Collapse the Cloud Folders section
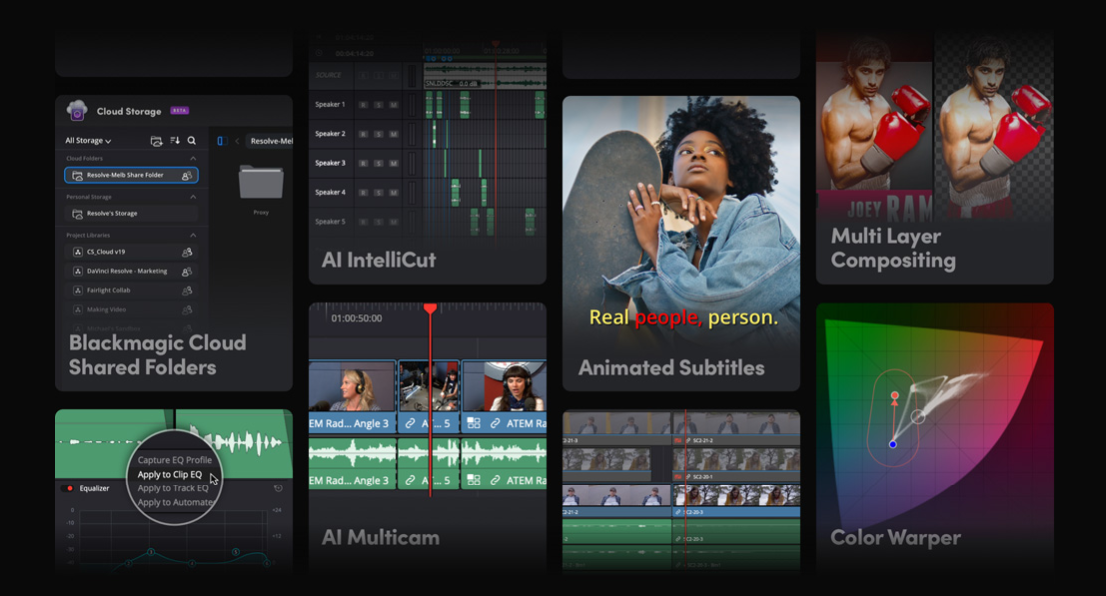Viewport: 1106px width, 596px height. pos(193,158)
